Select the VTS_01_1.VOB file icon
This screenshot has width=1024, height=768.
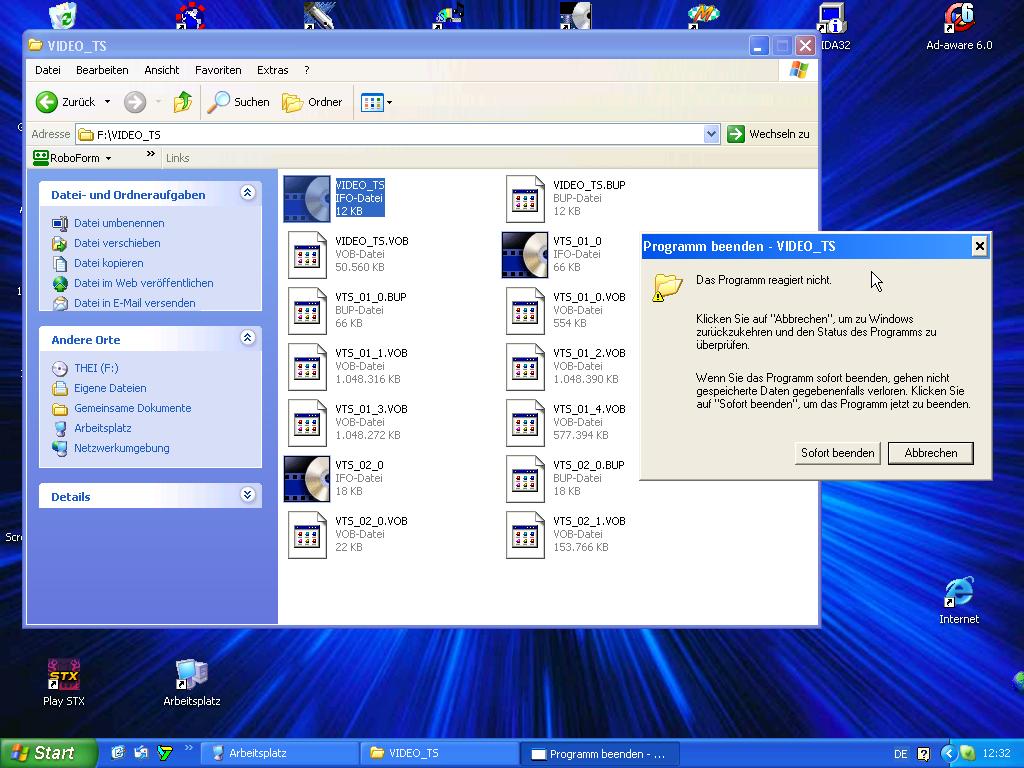(307, 367)
